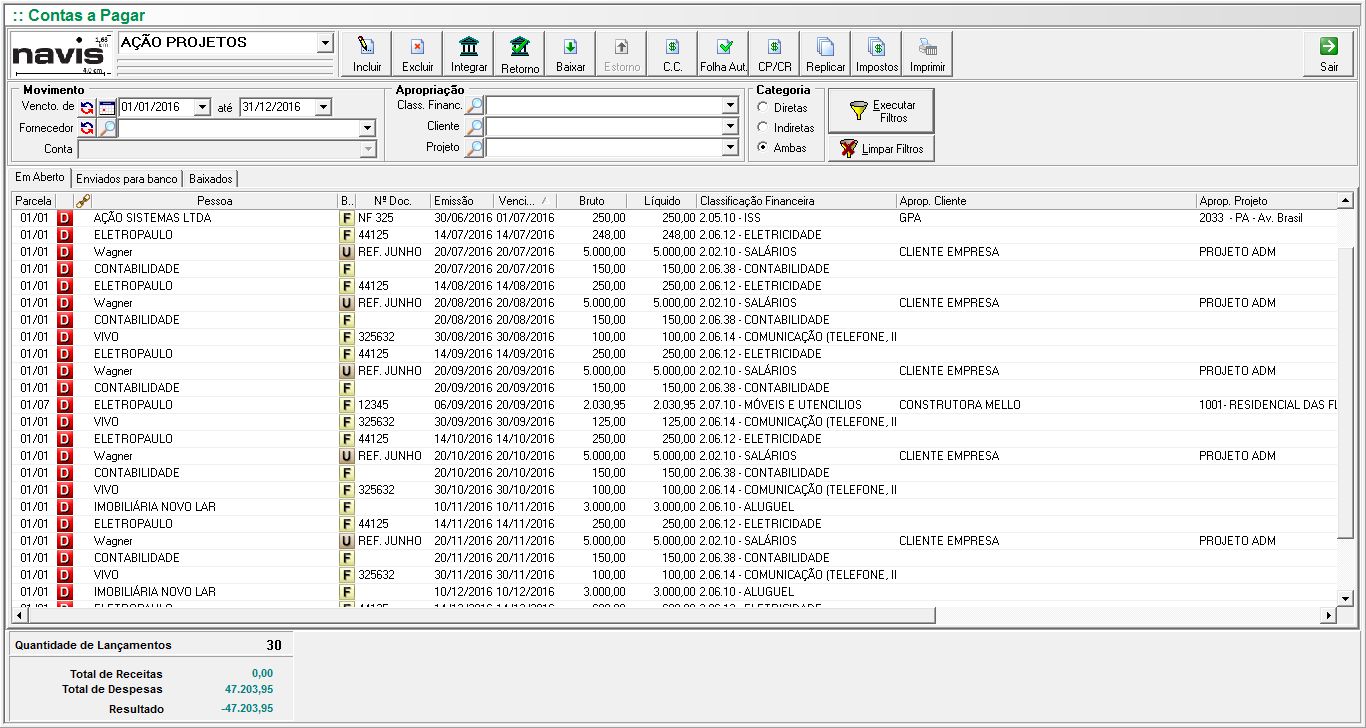This screenshot has width=1366, height=728.
Task: Click the horizontal scrollbar left arrow
Action: tap(19, 615)
